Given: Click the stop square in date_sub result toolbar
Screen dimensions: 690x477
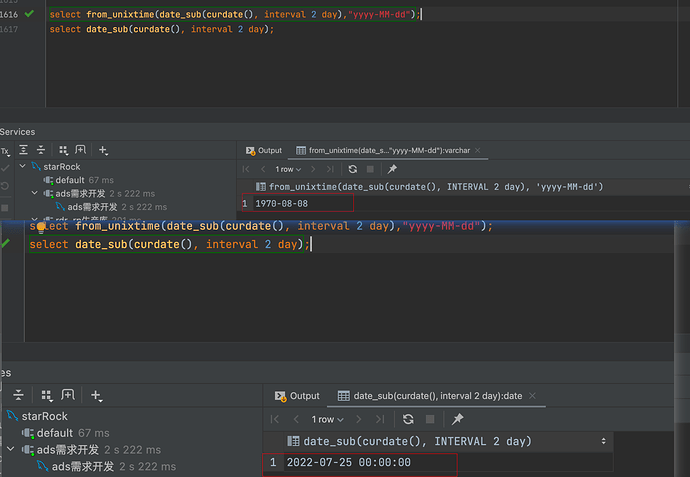Looking at the screenshot, I should [x=430, y=419].
